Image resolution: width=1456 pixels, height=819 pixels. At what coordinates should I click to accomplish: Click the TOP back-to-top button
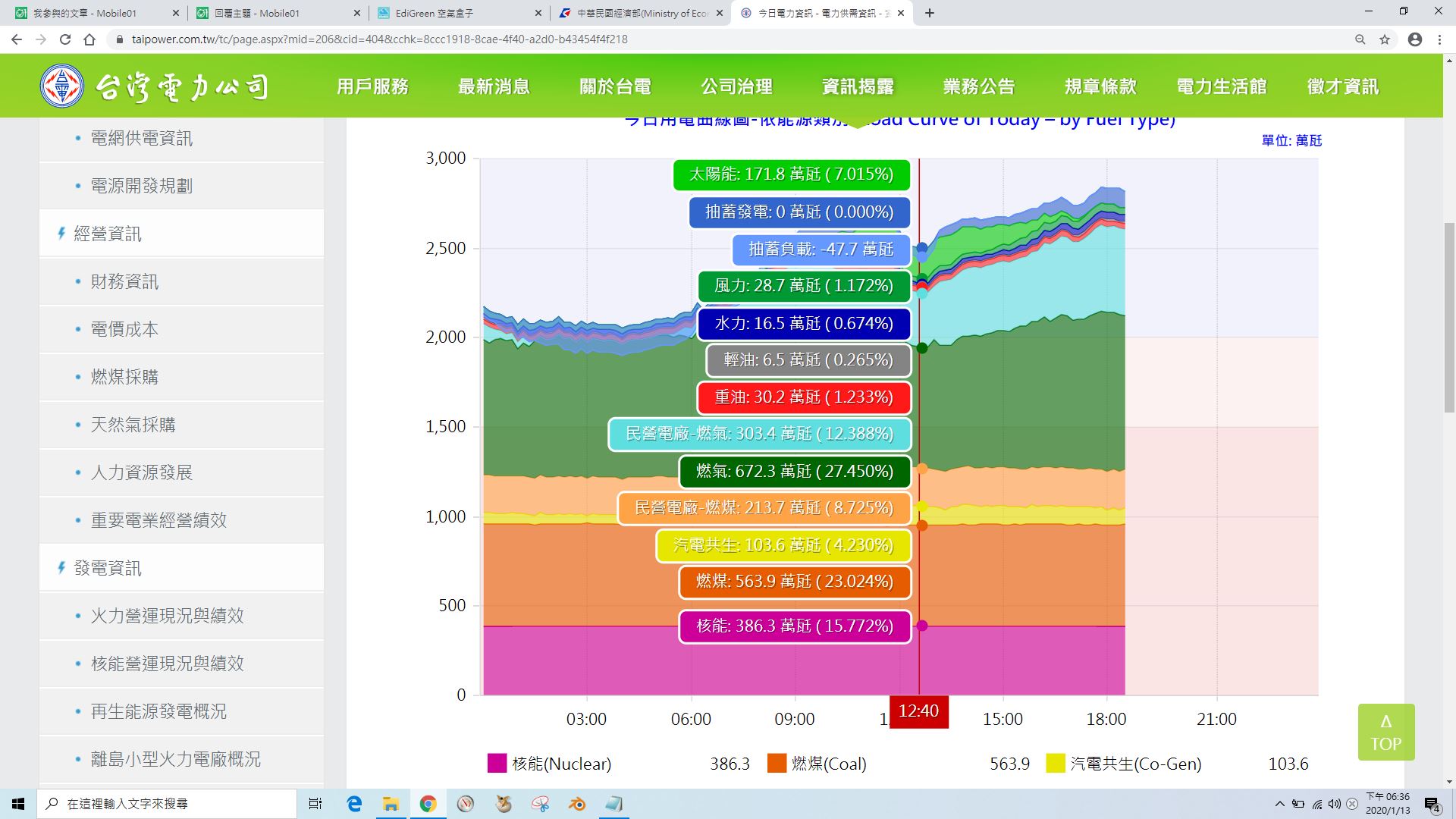1386,733
